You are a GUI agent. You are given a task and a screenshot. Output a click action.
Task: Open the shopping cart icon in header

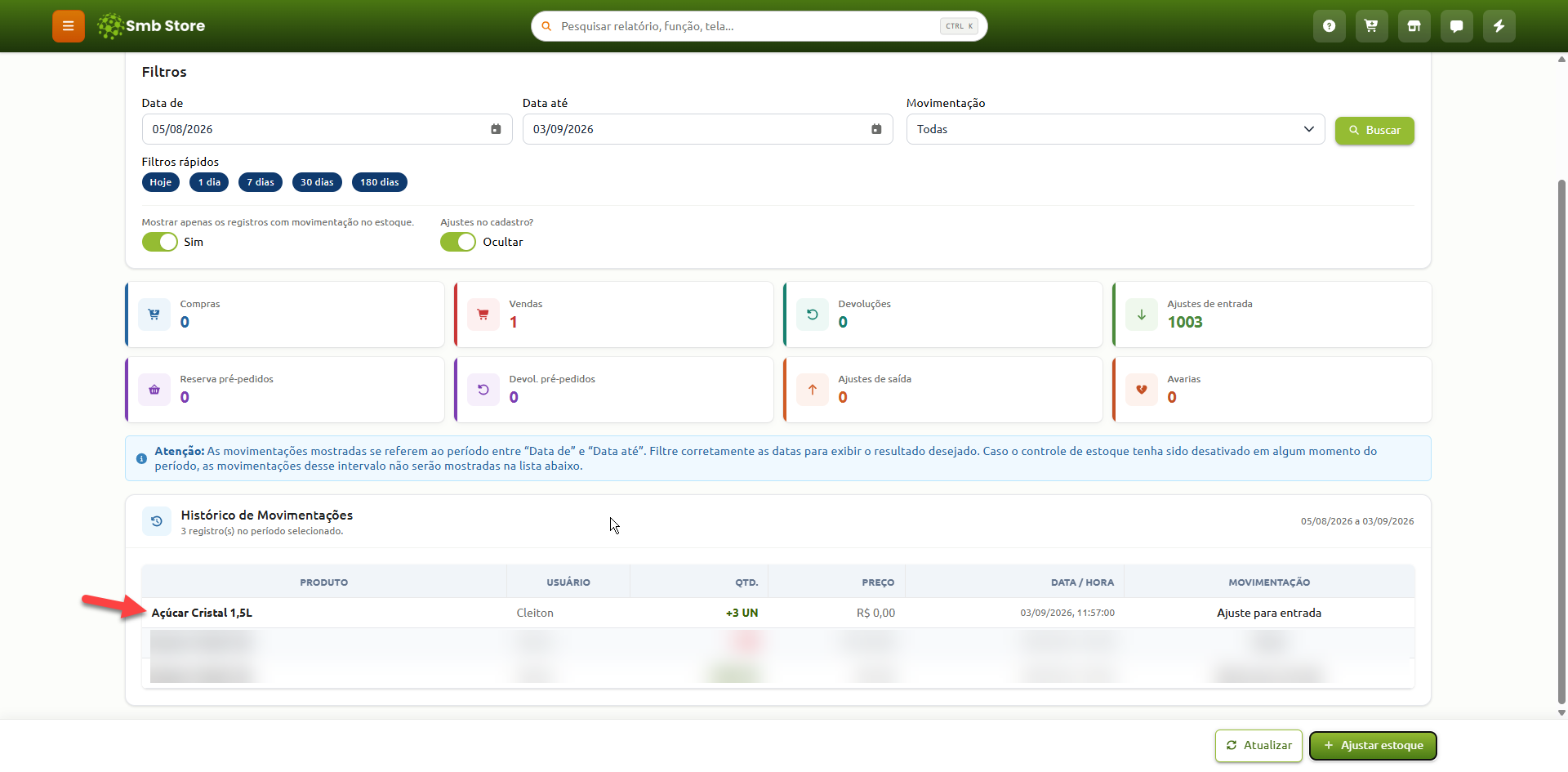1372,26
